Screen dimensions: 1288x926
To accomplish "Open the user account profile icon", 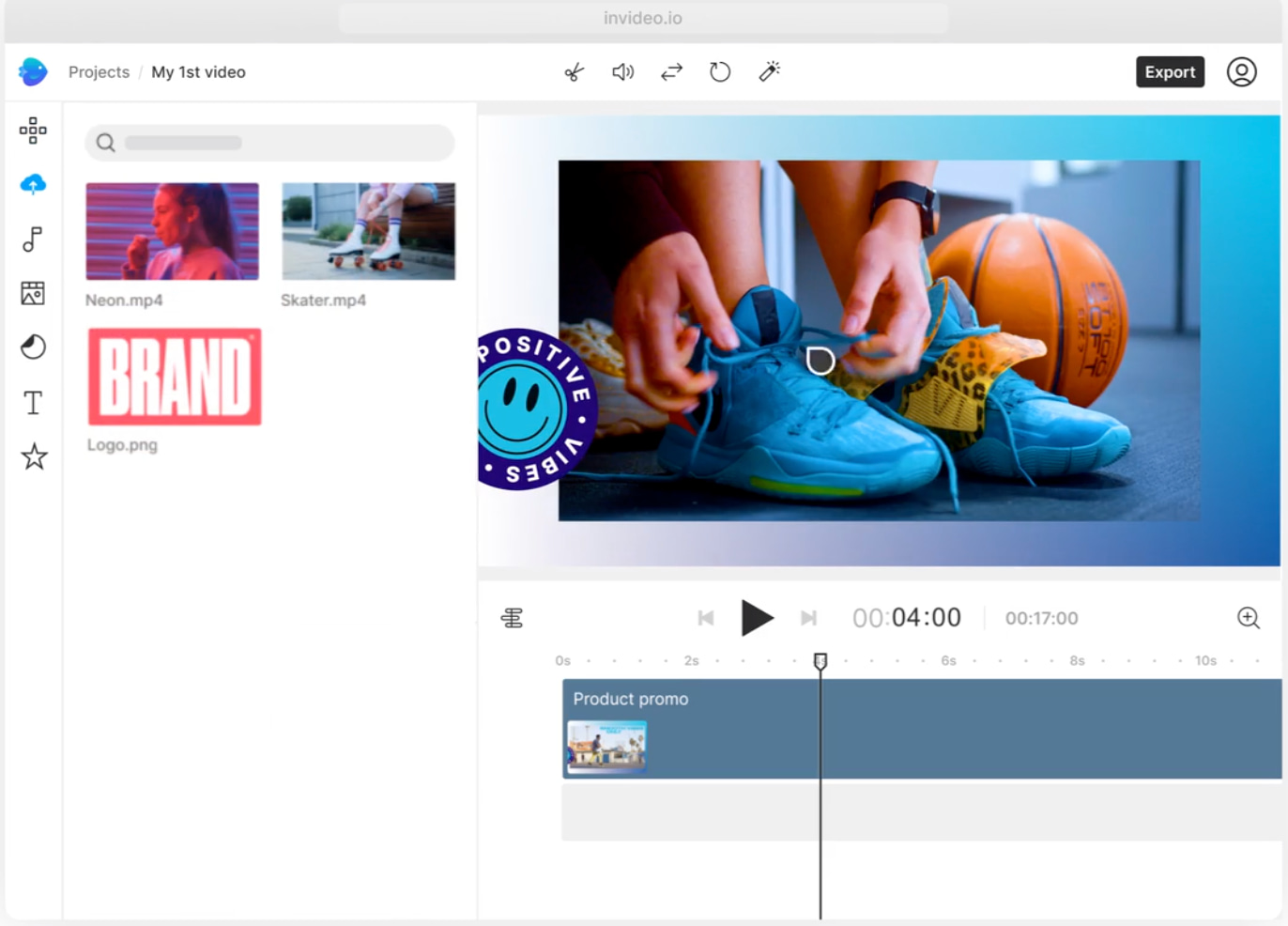I will 1241,72.
